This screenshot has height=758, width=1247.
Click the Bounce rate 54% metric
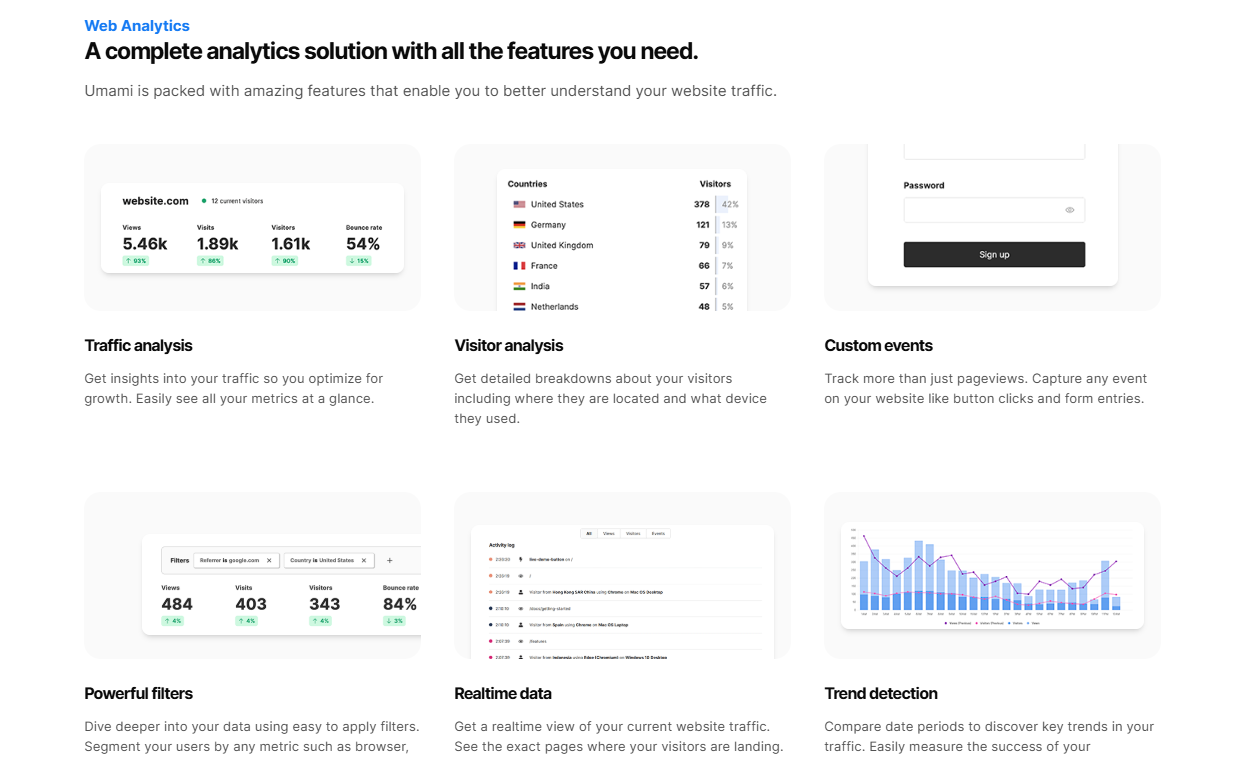coord(363,244)
